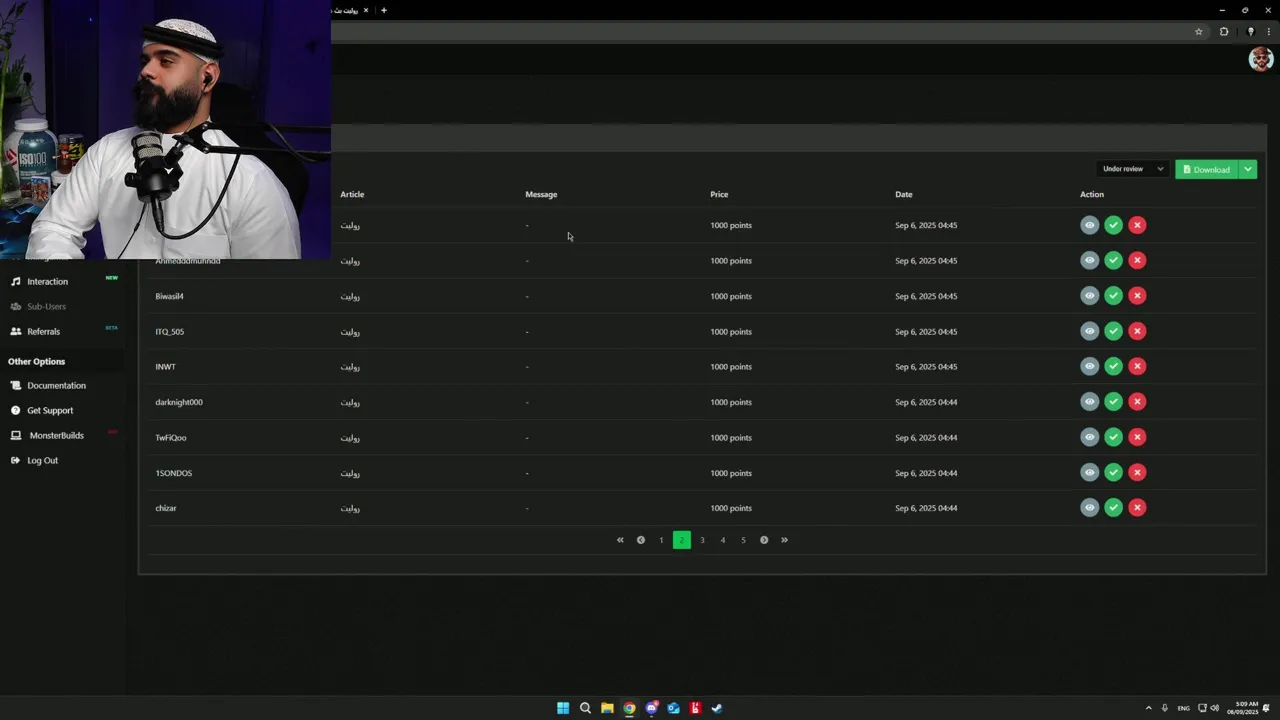Reject the chizar entry

[1137, 508]
